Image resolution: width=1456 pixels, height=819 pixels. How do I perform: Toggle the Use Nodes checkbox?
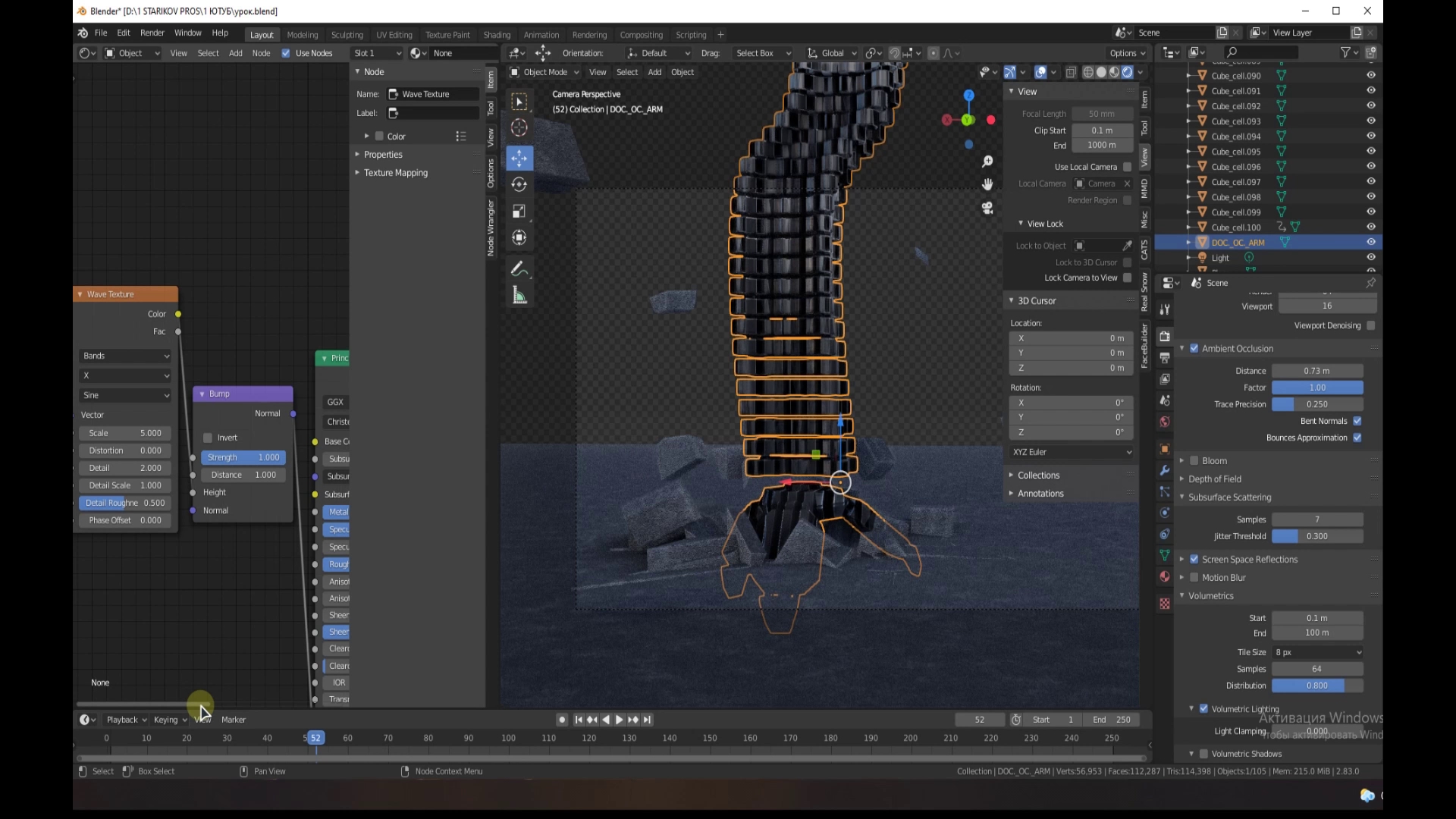[x=286, y=53]
